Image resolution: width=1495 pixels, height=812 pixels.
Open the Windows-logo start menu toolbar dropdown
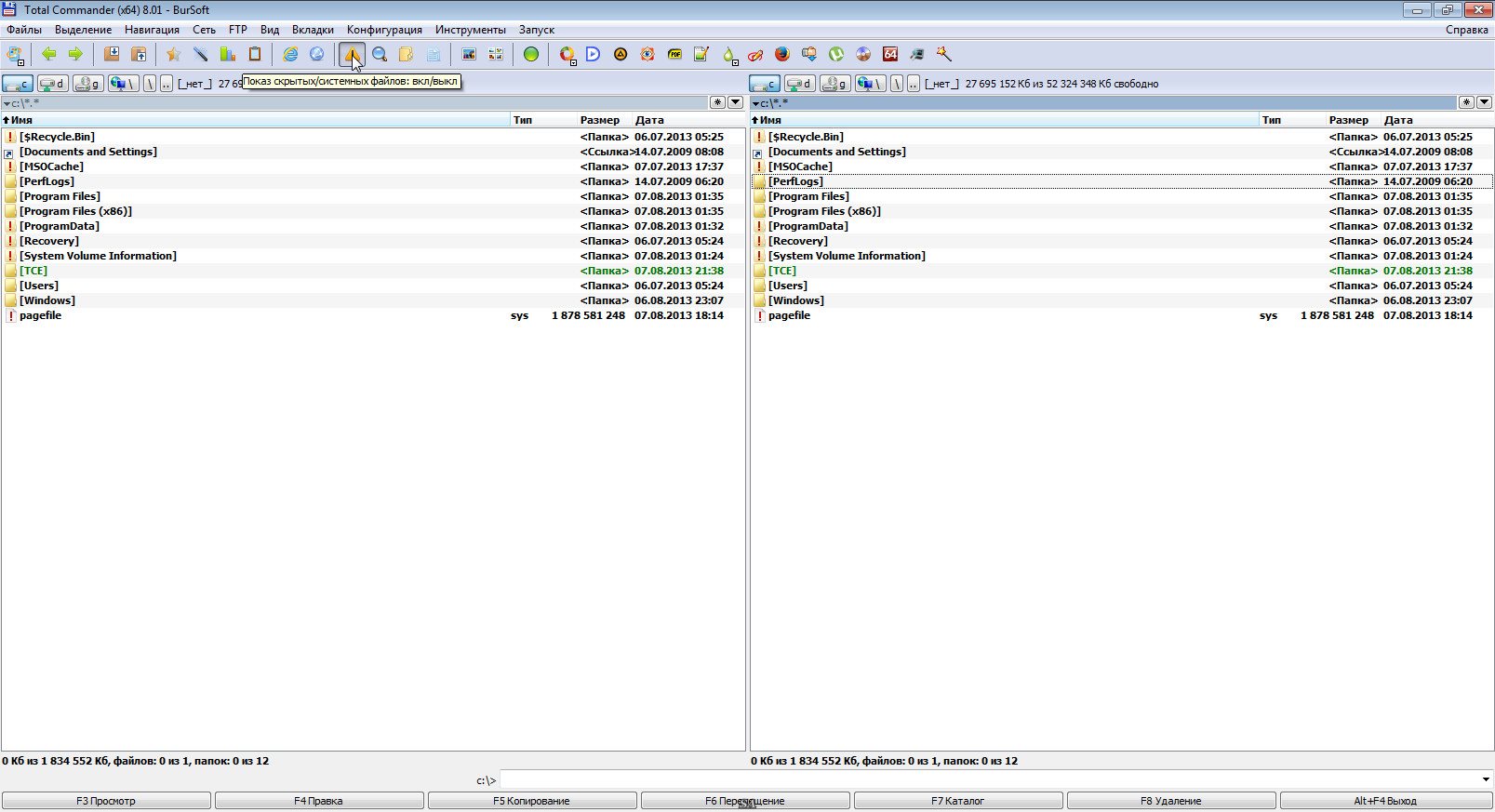pyautogui.click(x=15, y=55)
